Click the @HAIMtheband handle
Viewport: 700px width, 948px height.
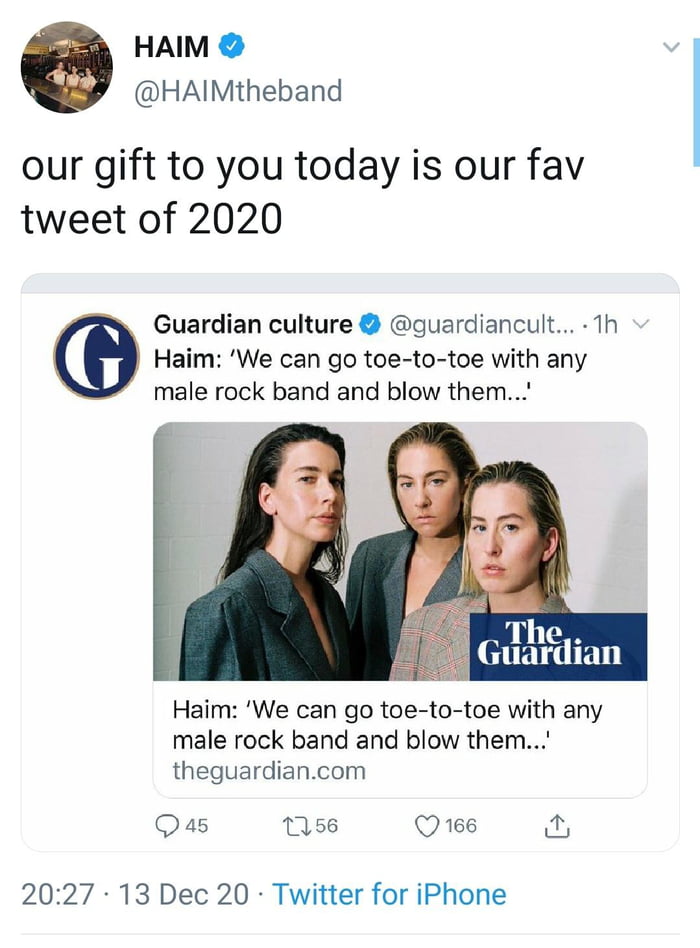[240, 91]
